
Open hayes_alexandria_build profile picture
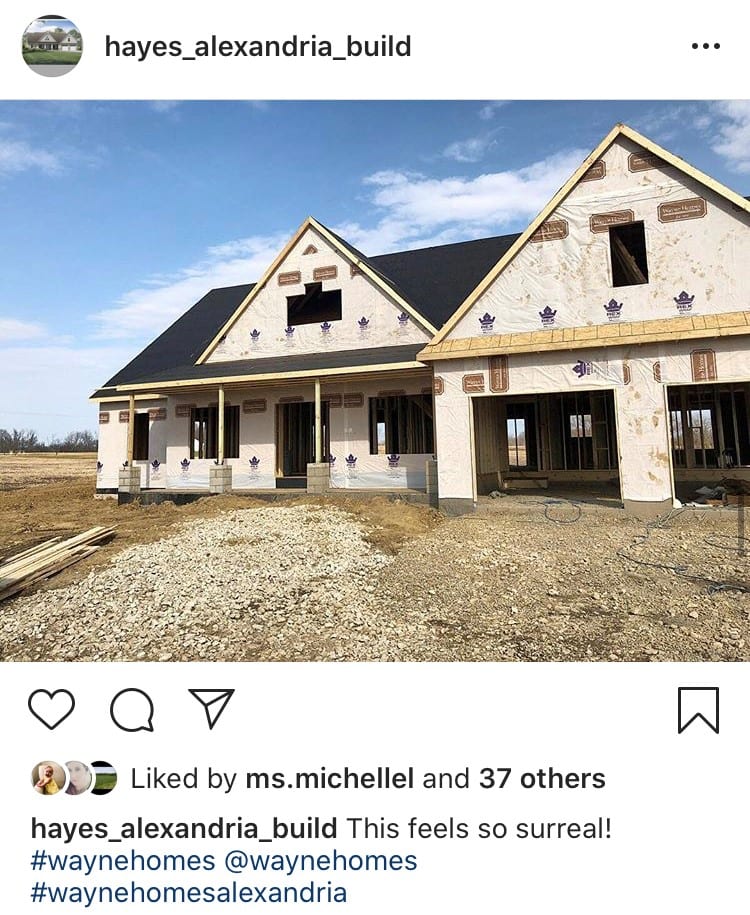coord(52,46)
